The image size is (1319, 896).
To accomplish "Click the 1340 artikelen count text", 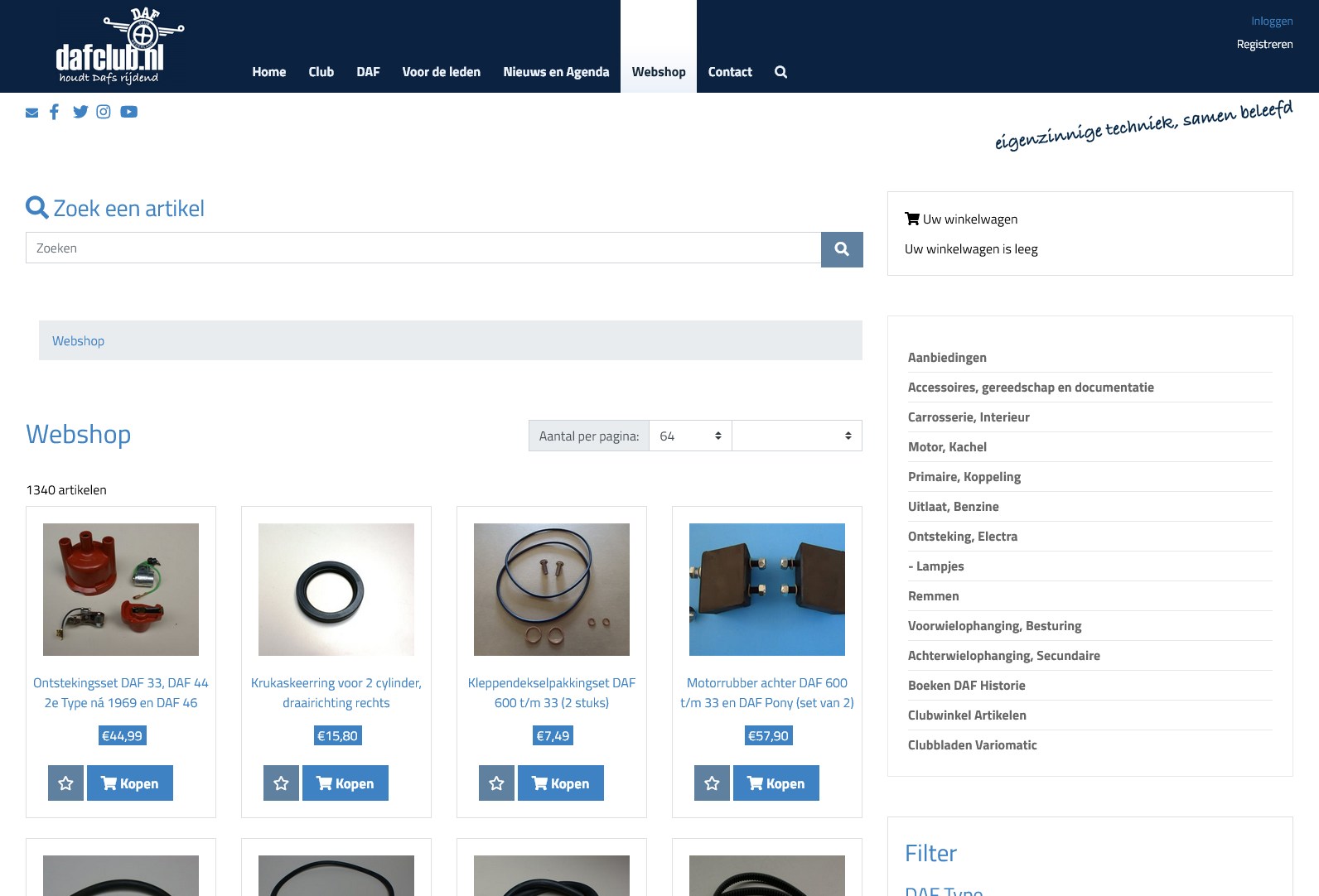I will pyautogui.click(x=66, y=490).
